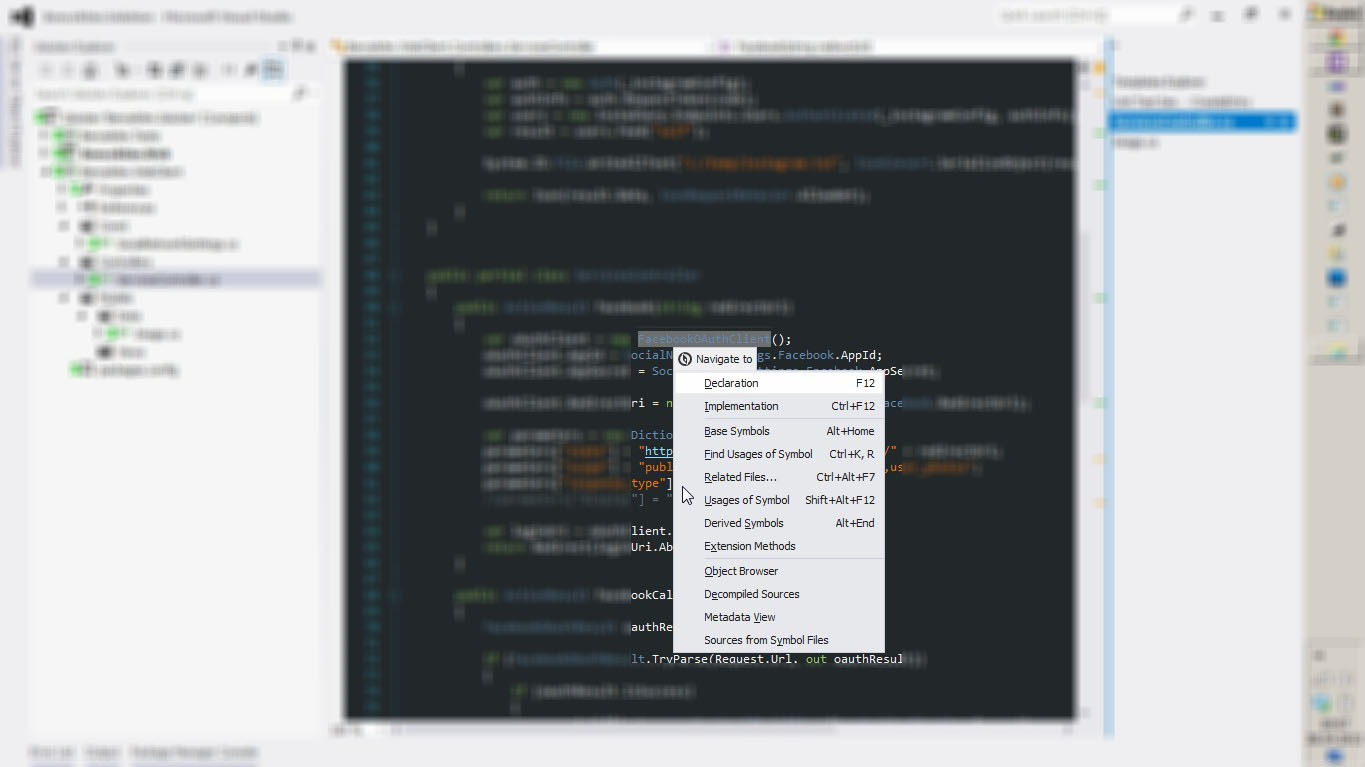Choose Declaration in the Navigate to menu

click(731, 383)
